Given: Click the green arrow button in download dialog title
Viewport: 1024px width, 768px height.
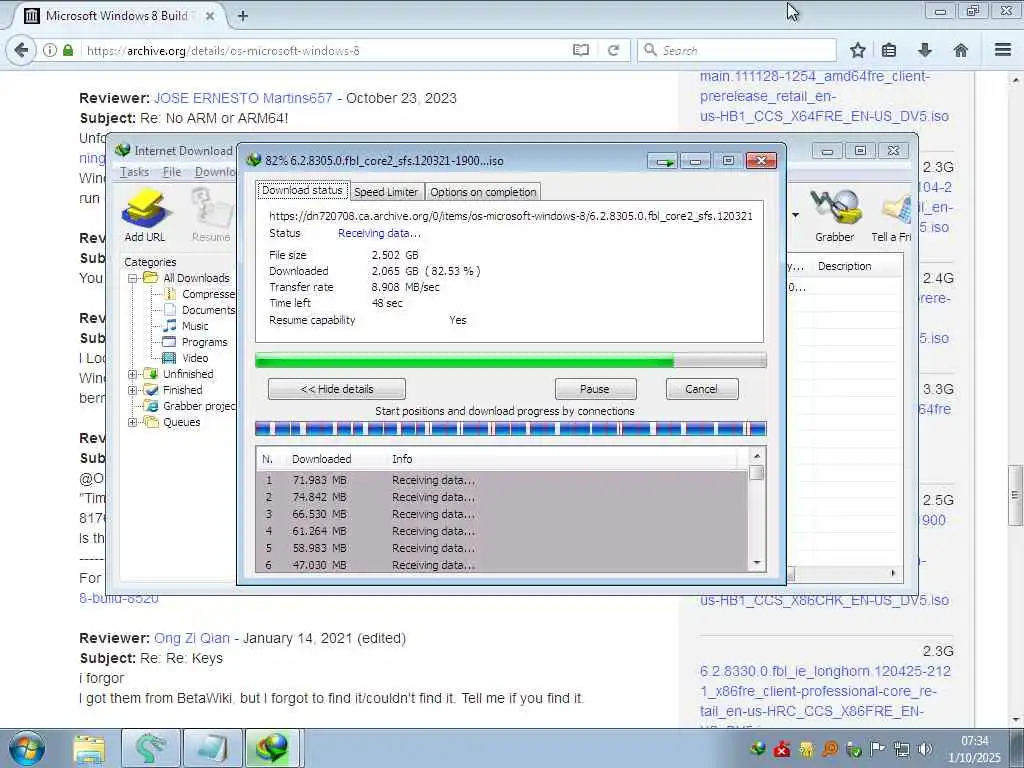Looking at the screenshot, I should pyautogui.click(x=664, y=161).
